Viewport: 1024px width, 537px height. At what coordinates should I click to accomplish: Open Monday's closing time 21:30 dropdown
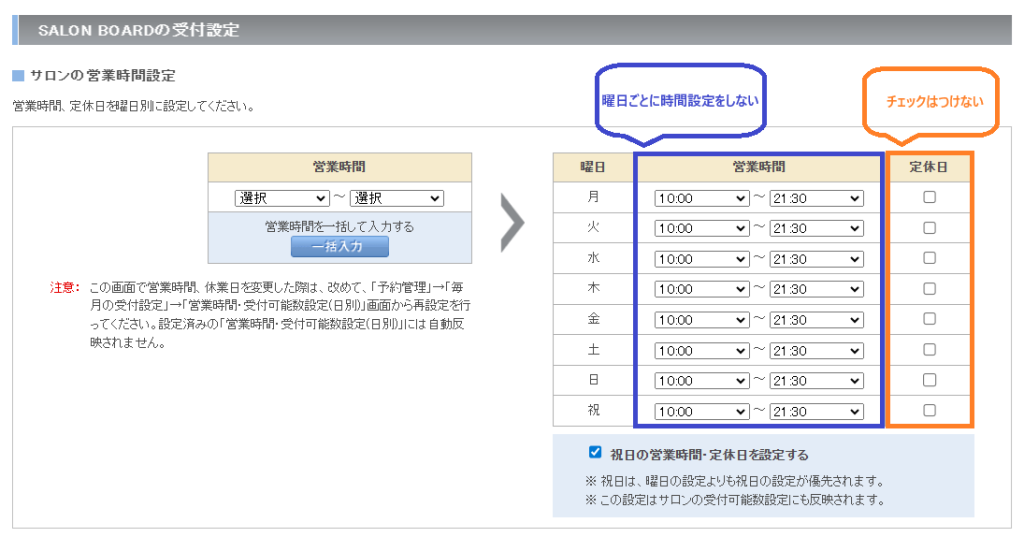816,199
